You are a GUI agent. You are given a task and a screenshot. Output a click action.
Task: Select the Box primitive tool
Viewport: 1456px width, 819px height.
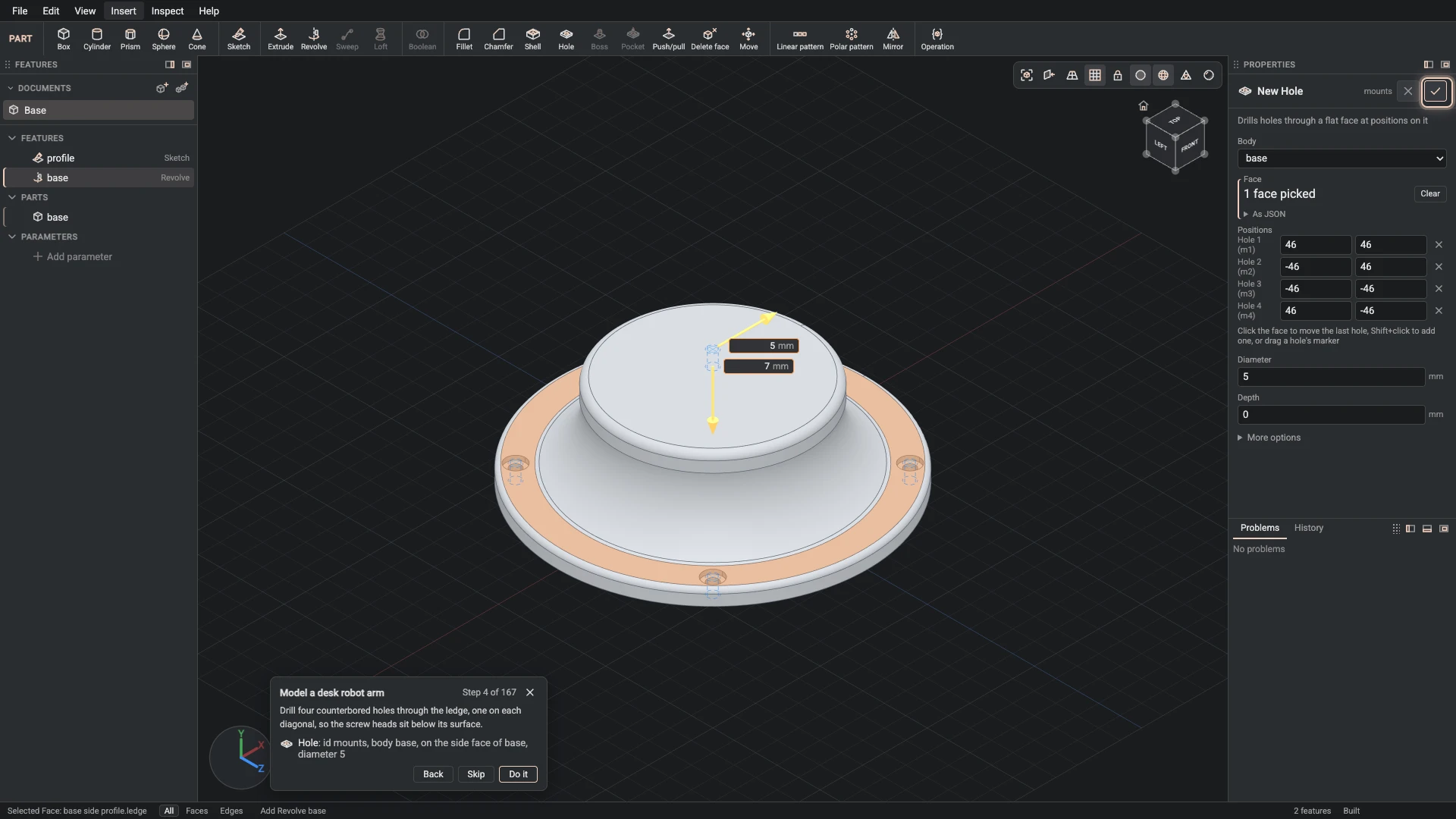[x=64, y=39]
